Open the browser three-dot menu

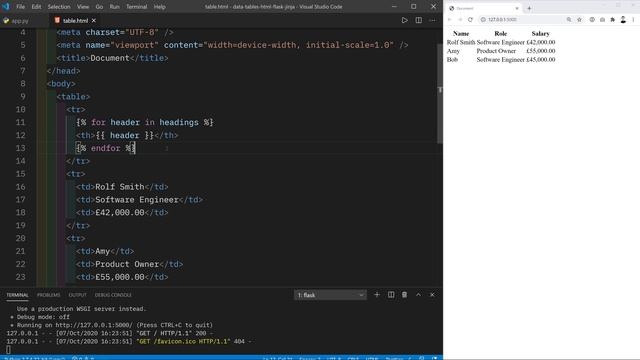point(633,20)
